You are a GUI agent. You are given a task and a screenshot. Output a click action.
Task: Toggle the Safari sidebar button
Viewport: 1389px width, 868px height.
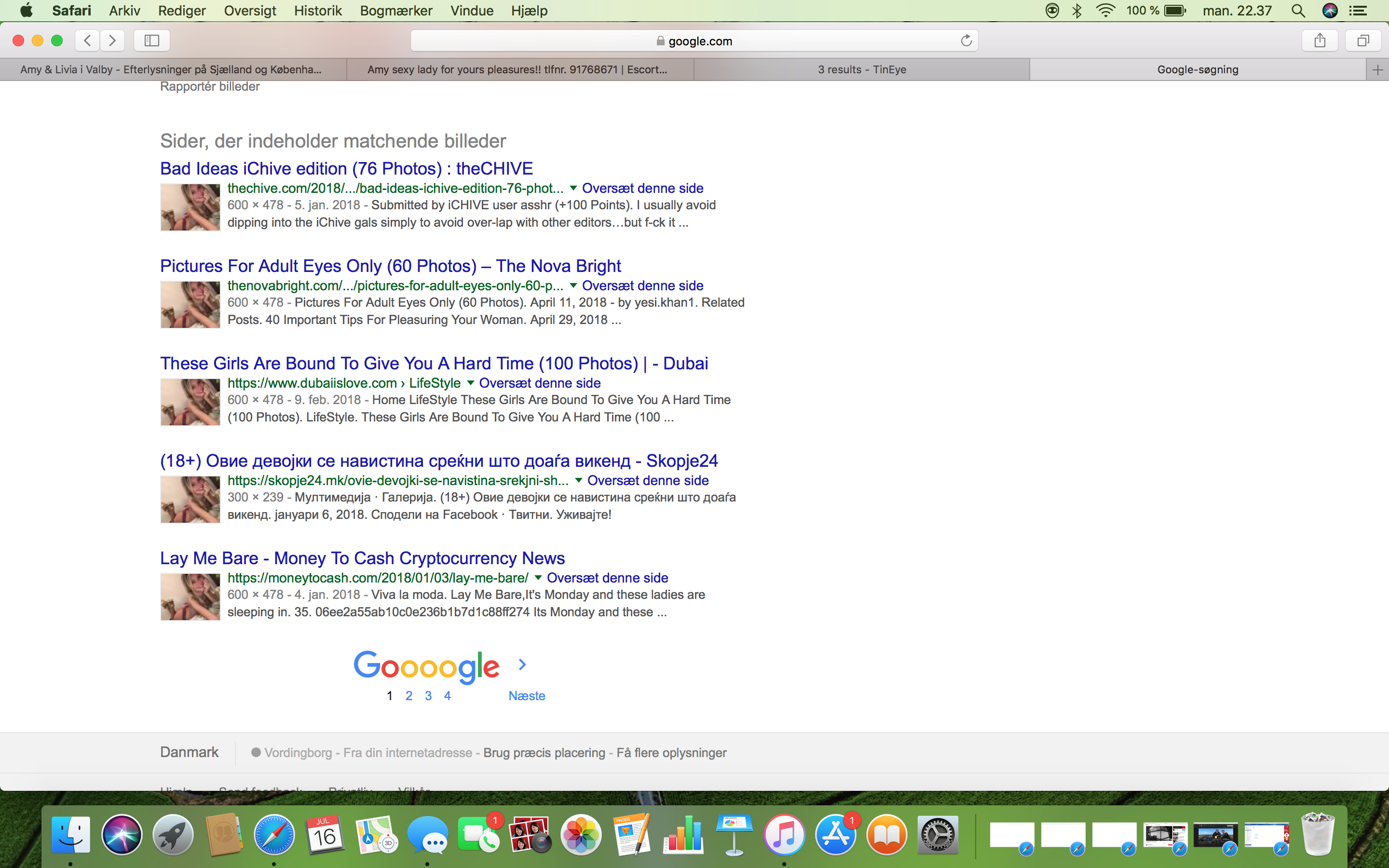click(151, 40)
